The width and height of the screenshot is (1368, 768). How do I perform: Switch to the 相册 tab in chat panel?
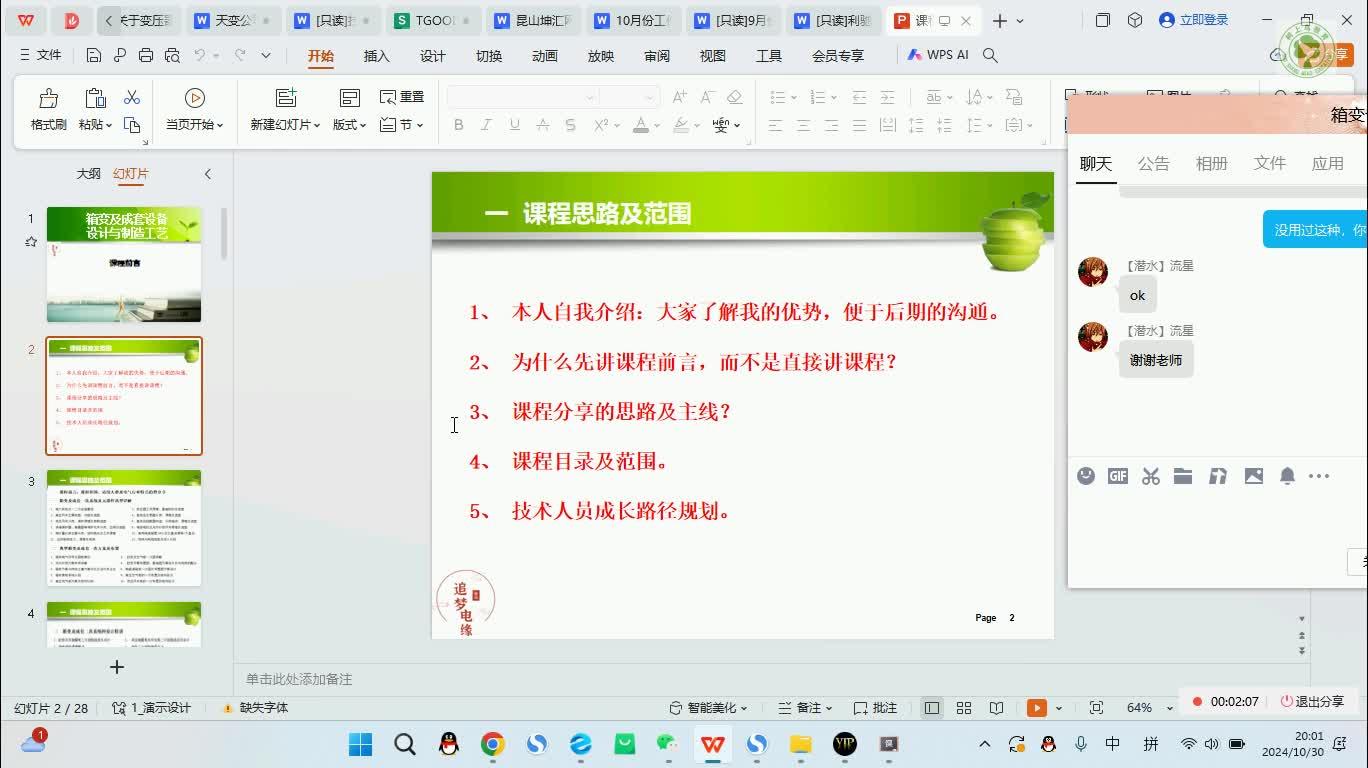point(1212,163)
